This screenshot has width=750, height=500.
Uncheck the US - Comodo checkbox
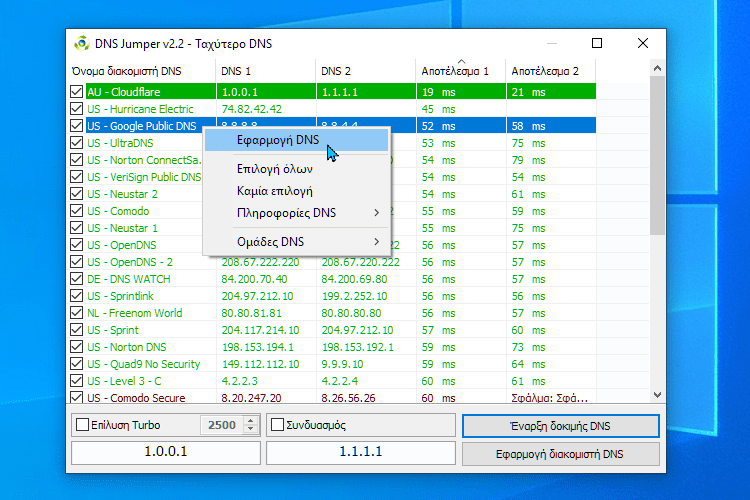pyautogui.click(x=76, y=211)
